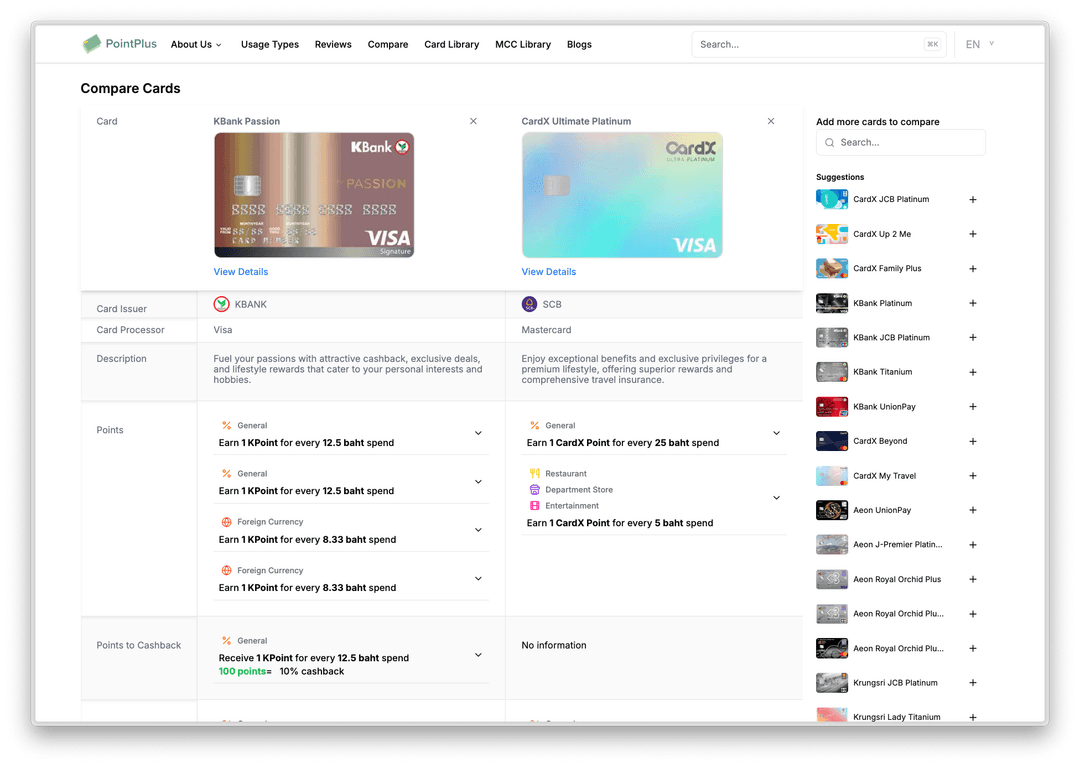
Task: Expand CardX General 25 baht points row
Action: pyautogui.click(x=776, y=433)
